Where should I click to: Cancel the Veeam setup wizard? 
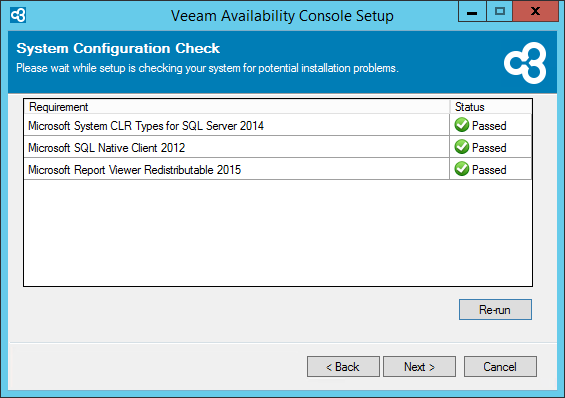[x=500, y=367]
